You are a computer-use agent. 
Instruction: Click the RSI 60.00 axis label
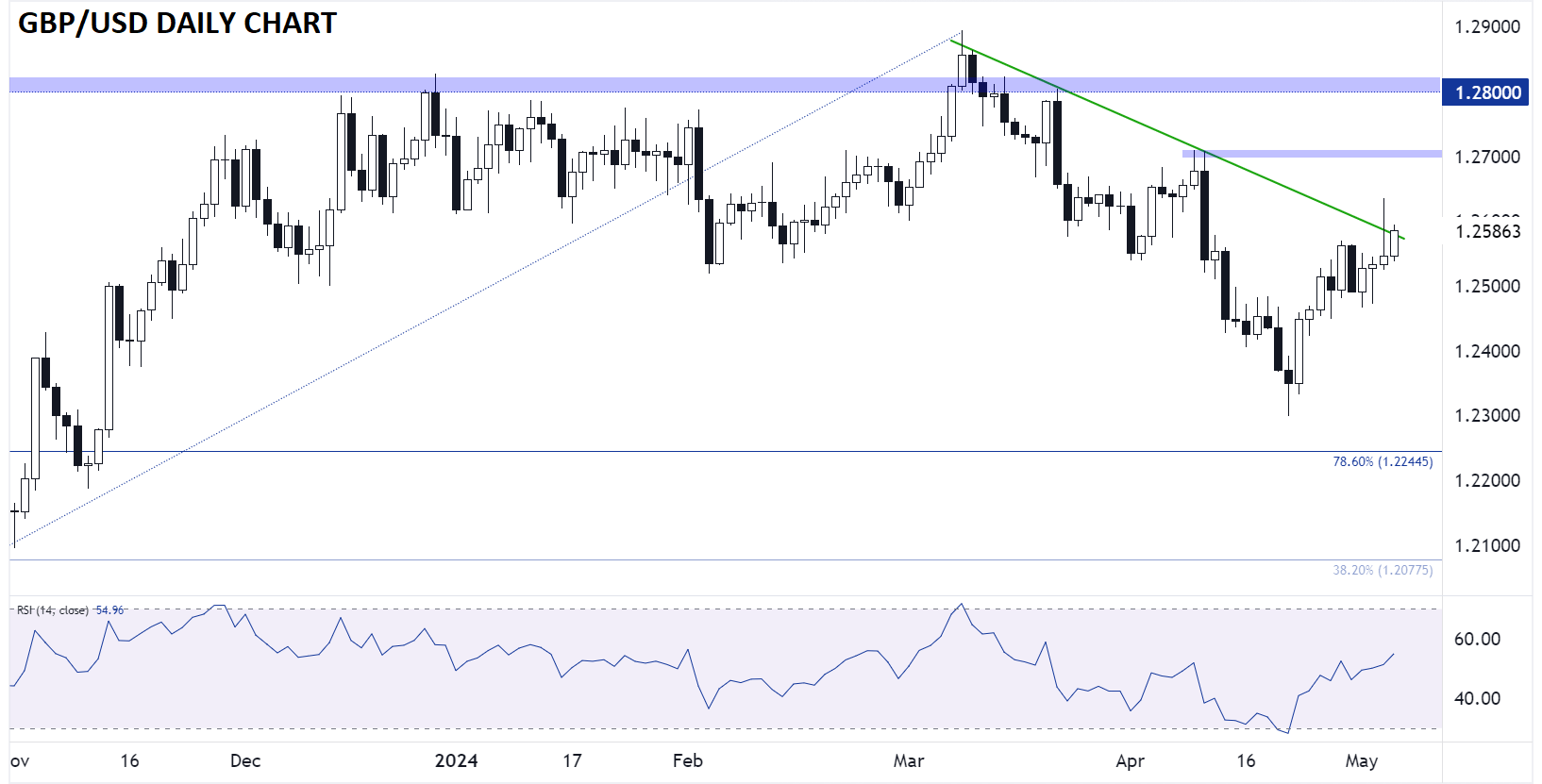[x=1477, y=639]
